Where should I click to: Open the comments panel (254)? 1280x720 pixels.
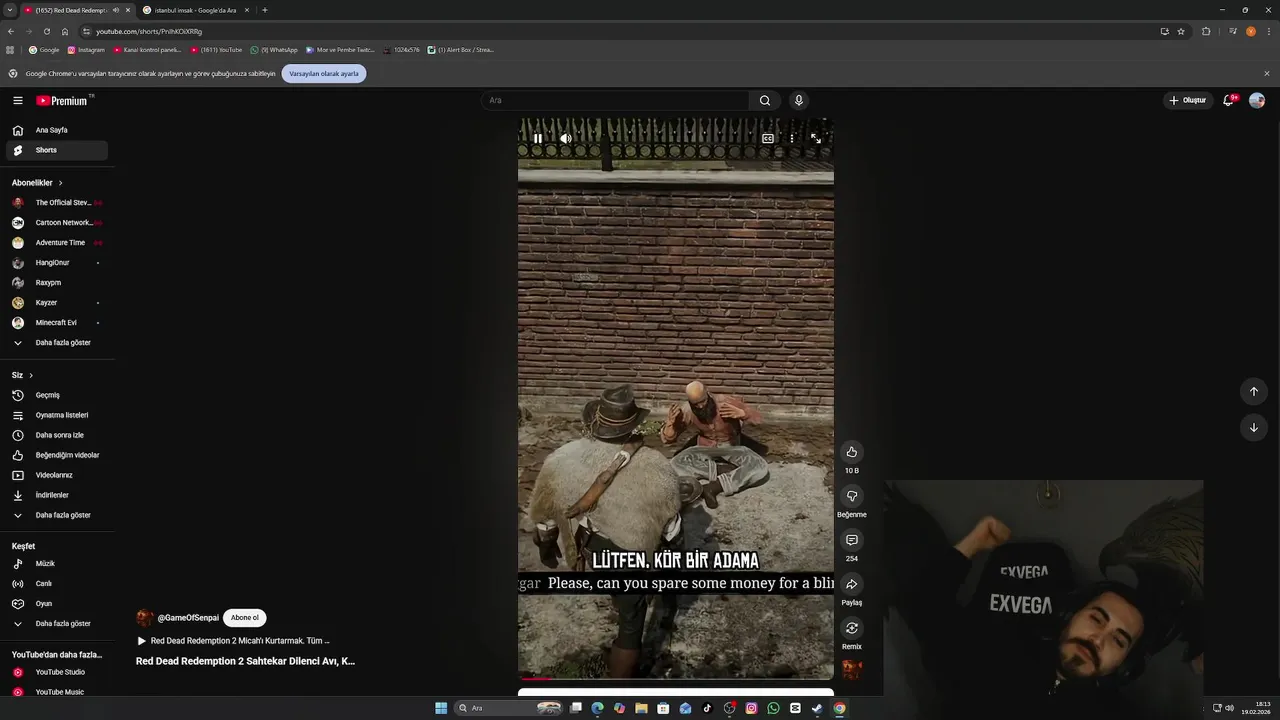(x=852, y=540)
